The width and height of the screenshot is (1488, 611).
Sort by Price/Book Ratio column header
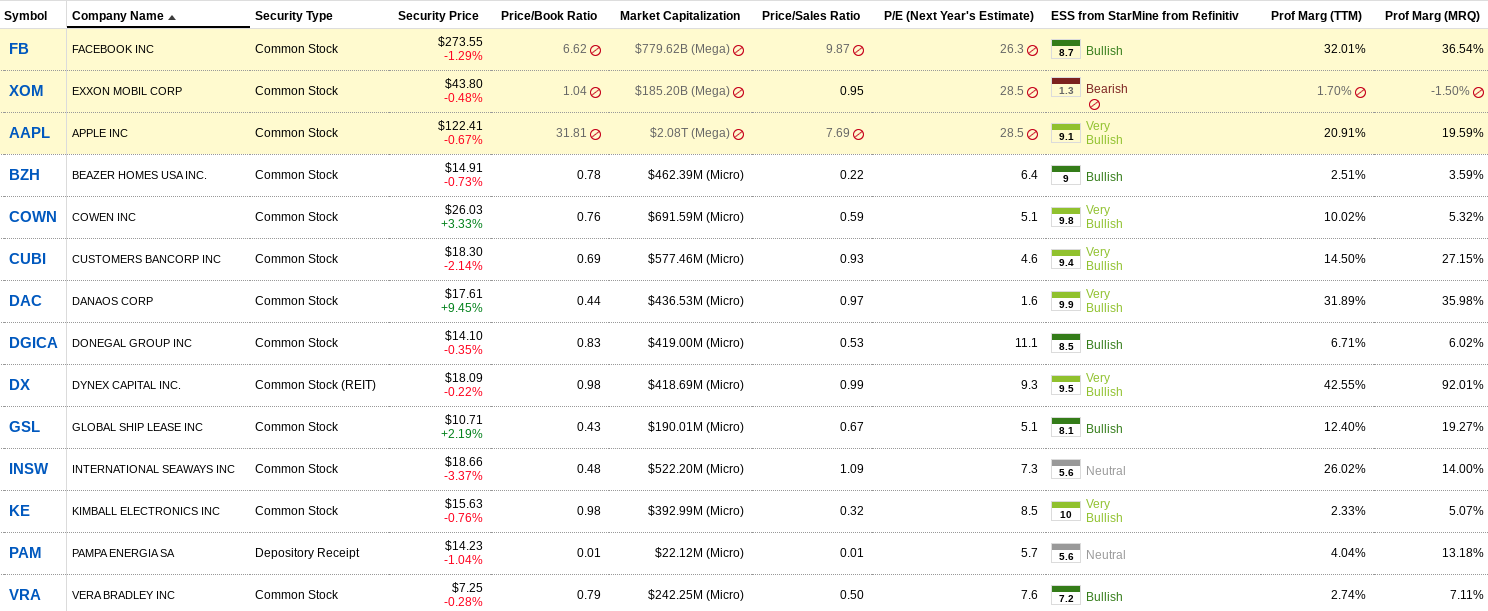(x=549, y=16)
